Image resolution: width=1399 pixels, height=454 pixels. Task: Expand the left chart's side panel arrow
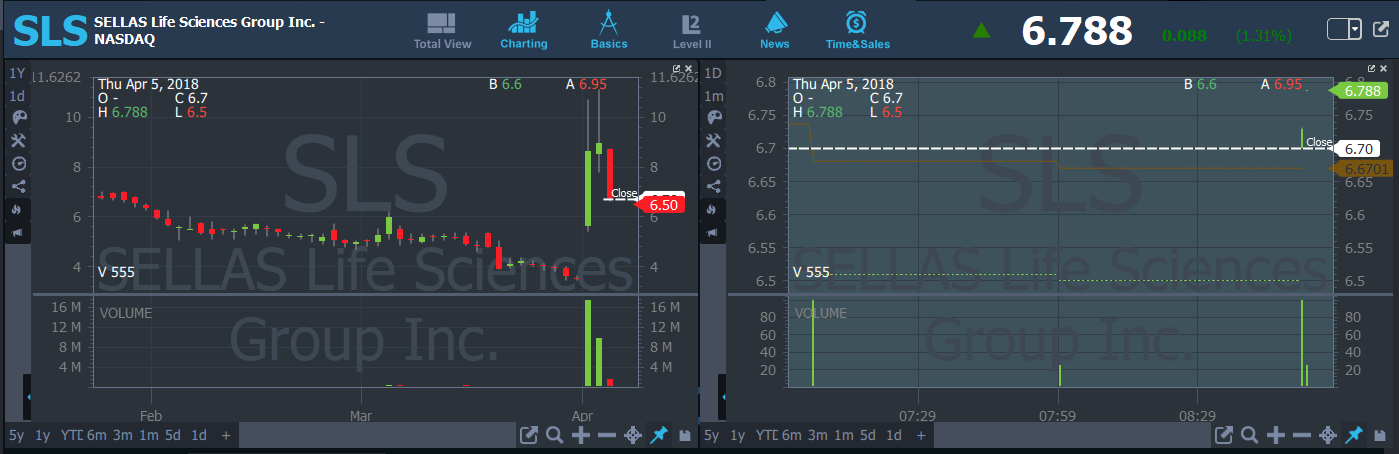pyautogui.click(x=29, y=397)
